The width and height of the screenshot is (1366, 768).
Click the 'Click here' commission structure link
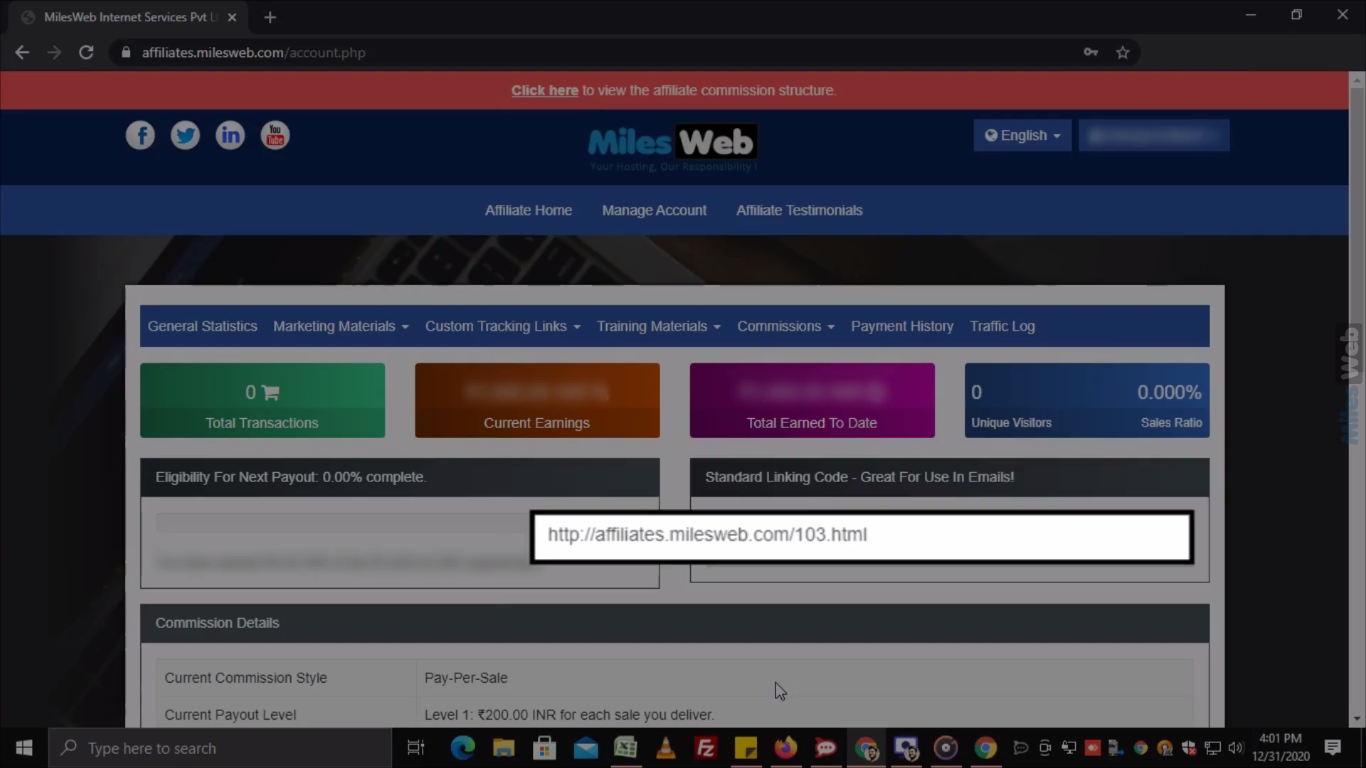544,90
